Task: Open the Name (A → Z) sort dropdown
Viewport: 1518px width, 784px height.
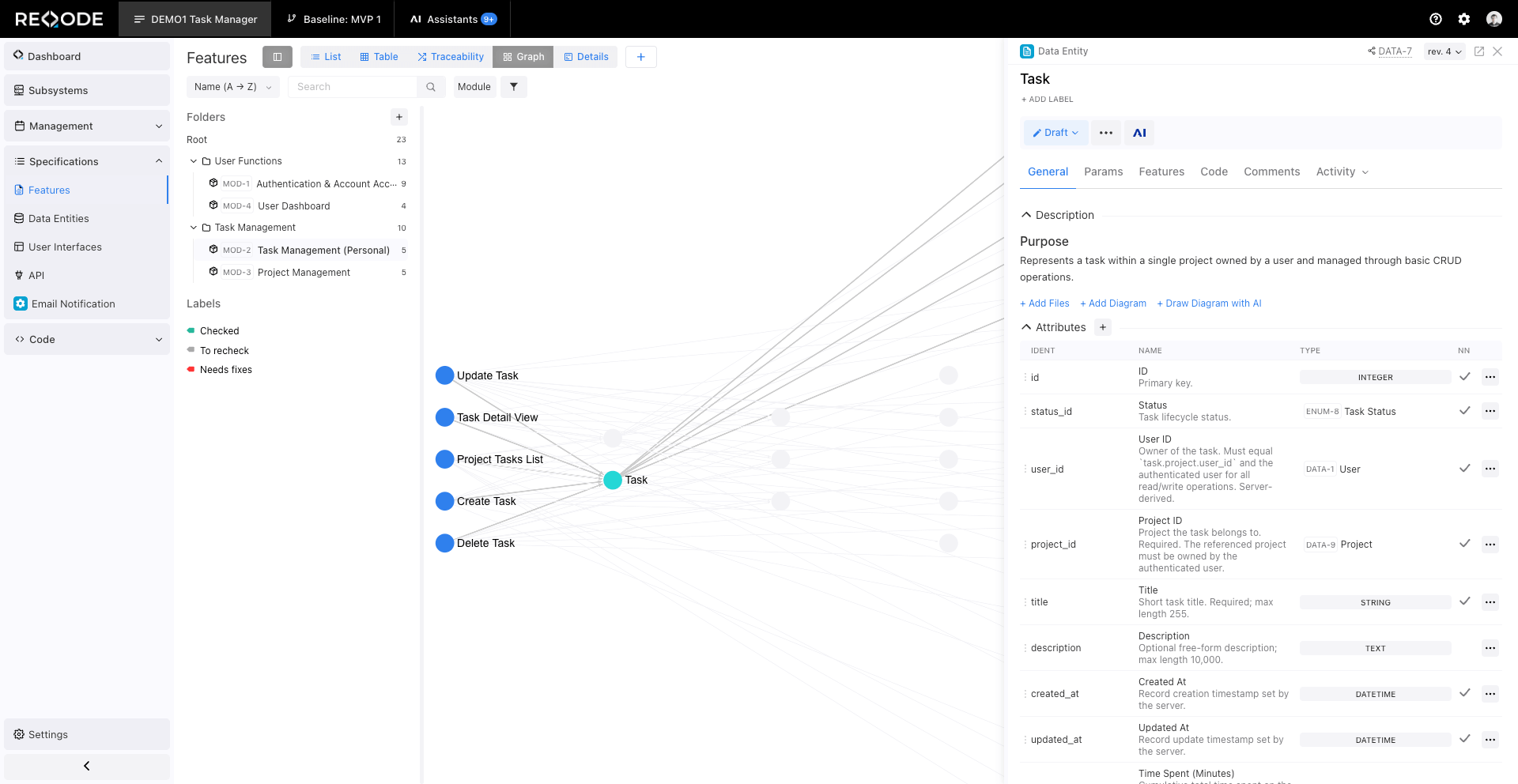Action: point(232,87)
